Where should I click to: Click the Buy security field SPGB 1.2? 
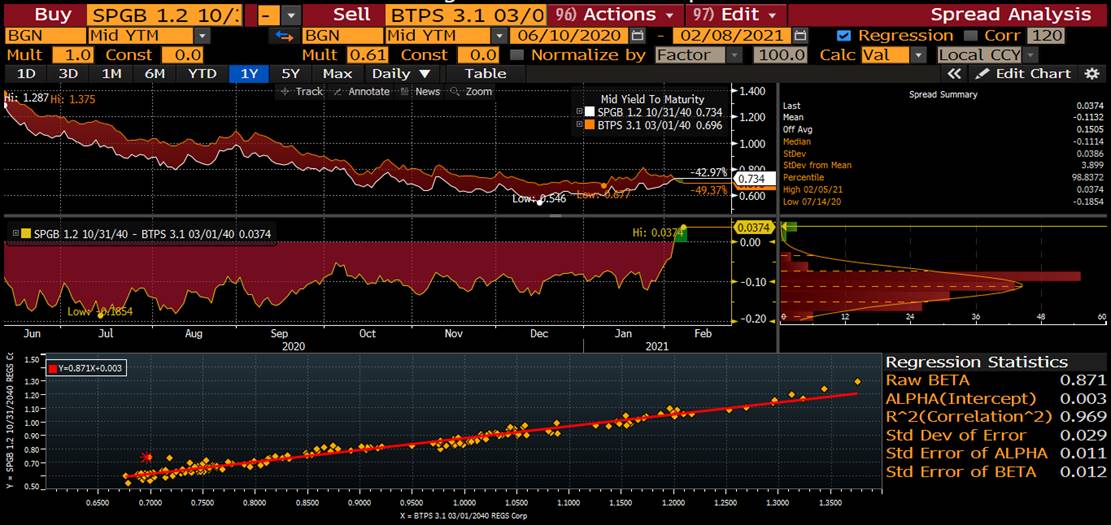tap(164, 14)
